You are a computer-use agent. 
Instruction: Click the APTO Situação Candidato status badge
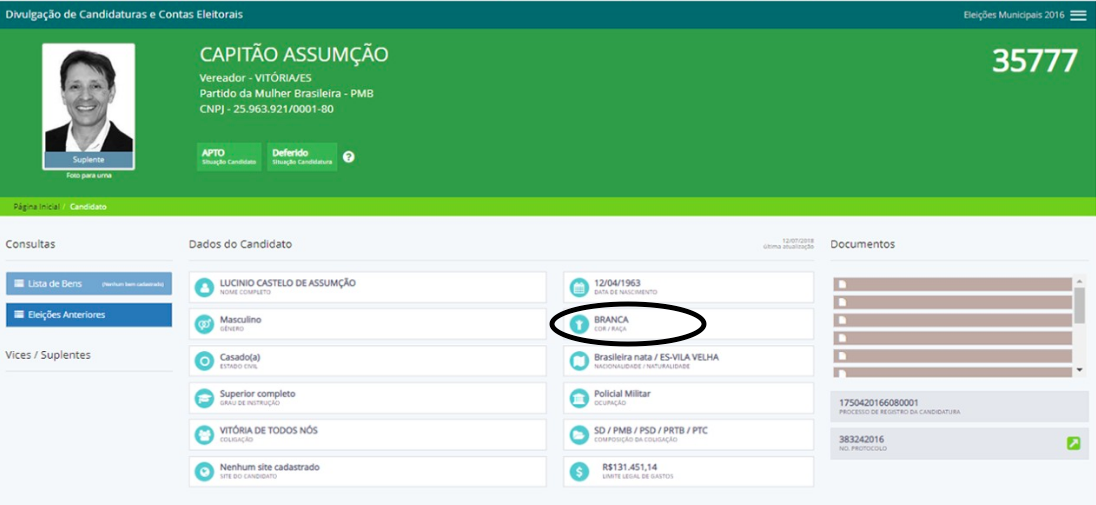pos(228,157)
